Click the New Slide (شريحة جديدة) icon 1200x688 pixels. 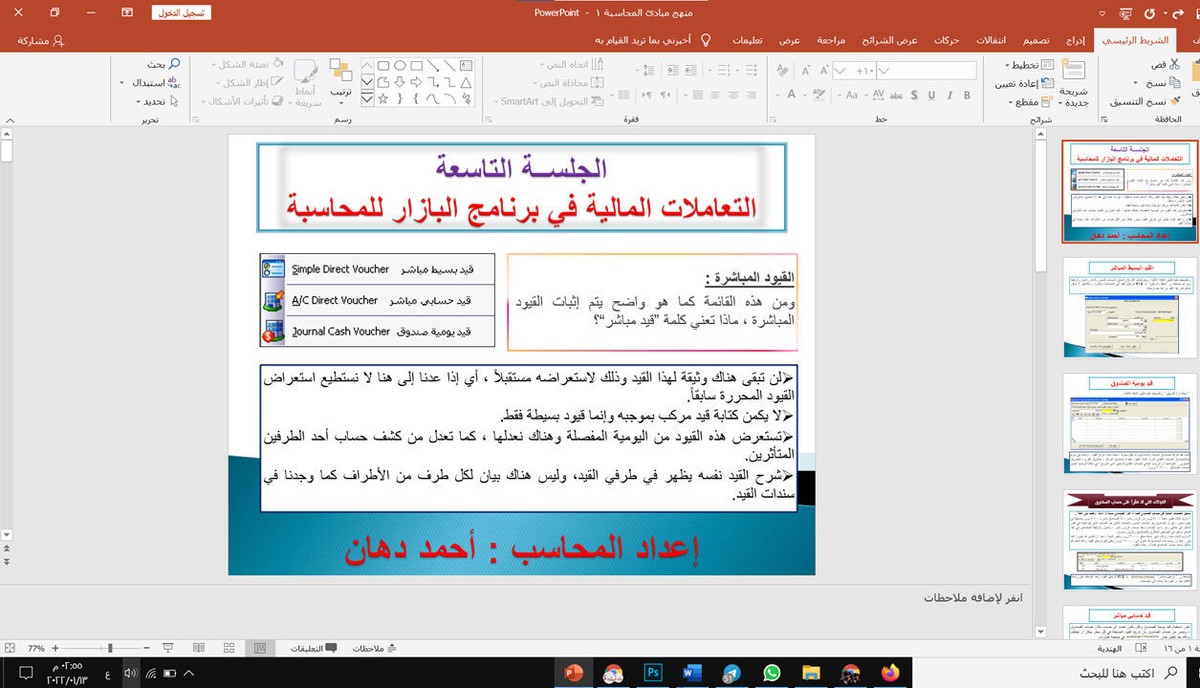pyautogui.click(x=1075, y=72)
